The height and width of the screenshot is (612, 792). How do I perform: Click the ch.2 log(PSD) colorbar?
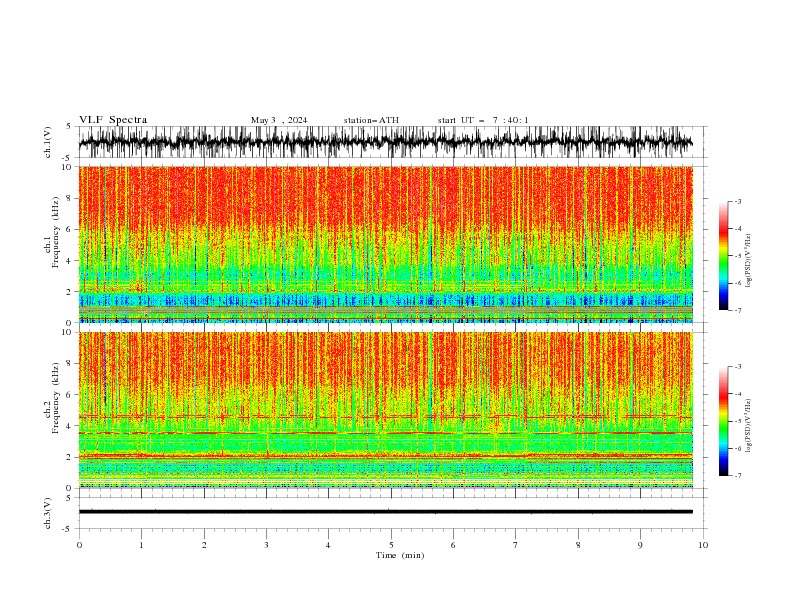click(724, 421)
